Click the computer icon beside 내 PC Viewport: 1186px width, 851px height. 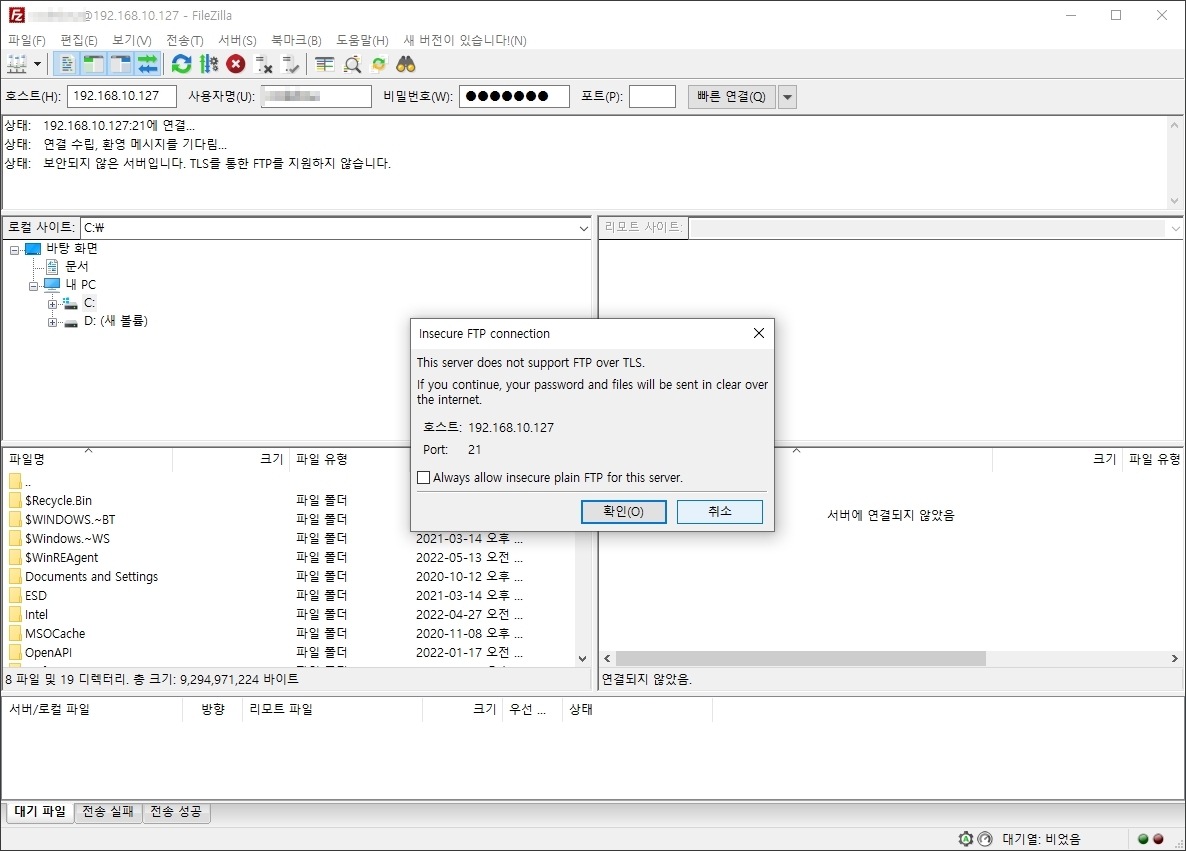click(x=51, y=284)
